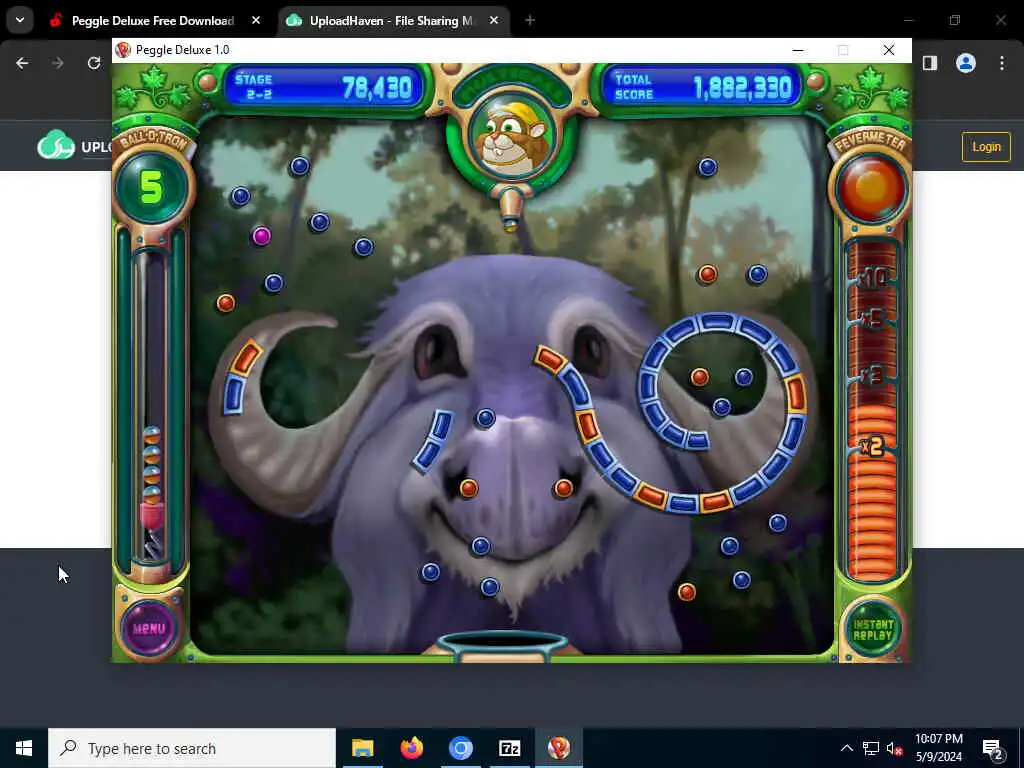1024x768 pixels.
Task: Open the browser three-dot menu
Action: pyautogui.click(x=1002, y=63)
